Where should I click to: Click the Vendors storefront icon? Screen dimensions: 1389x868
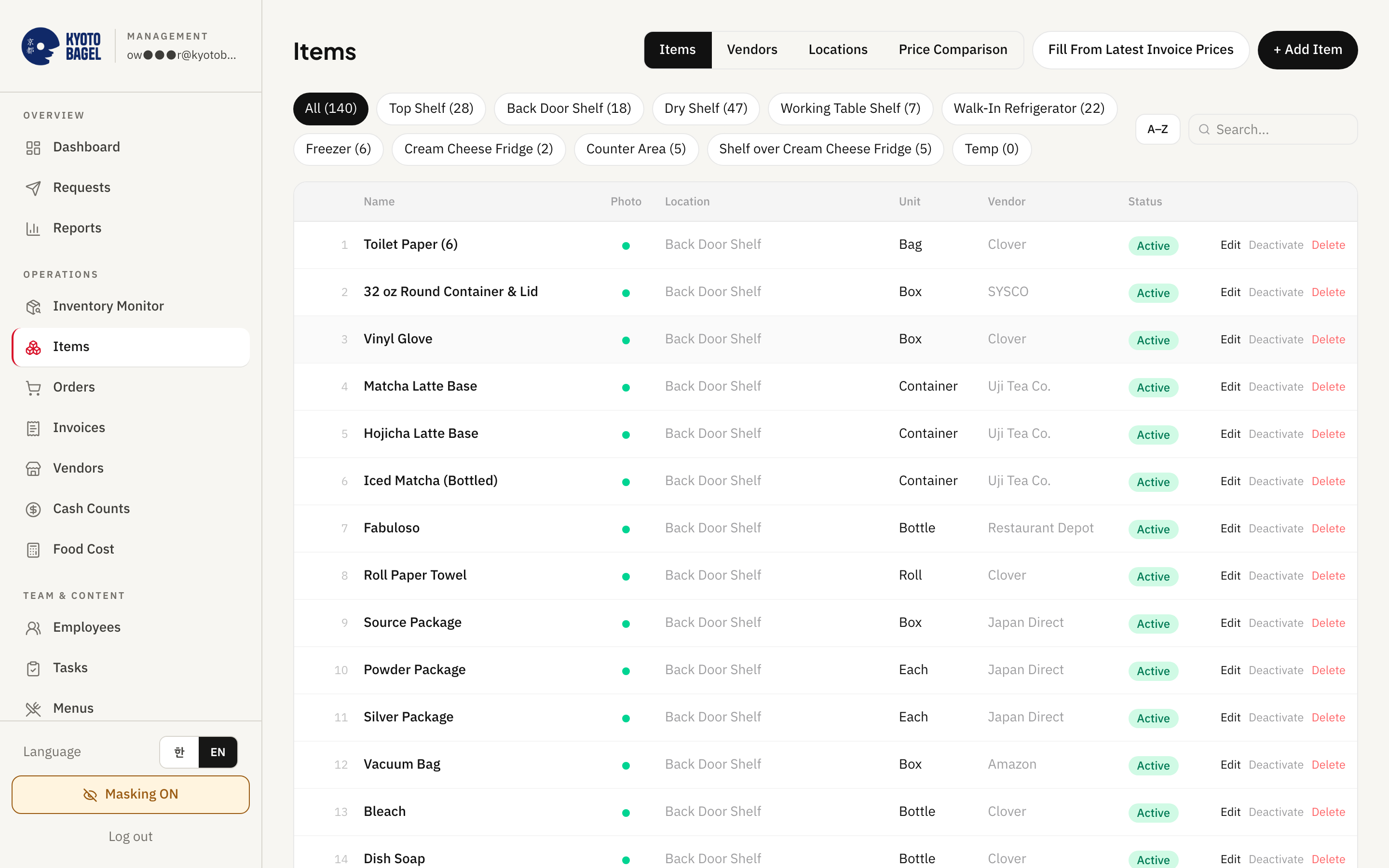(x=33, y=469)
